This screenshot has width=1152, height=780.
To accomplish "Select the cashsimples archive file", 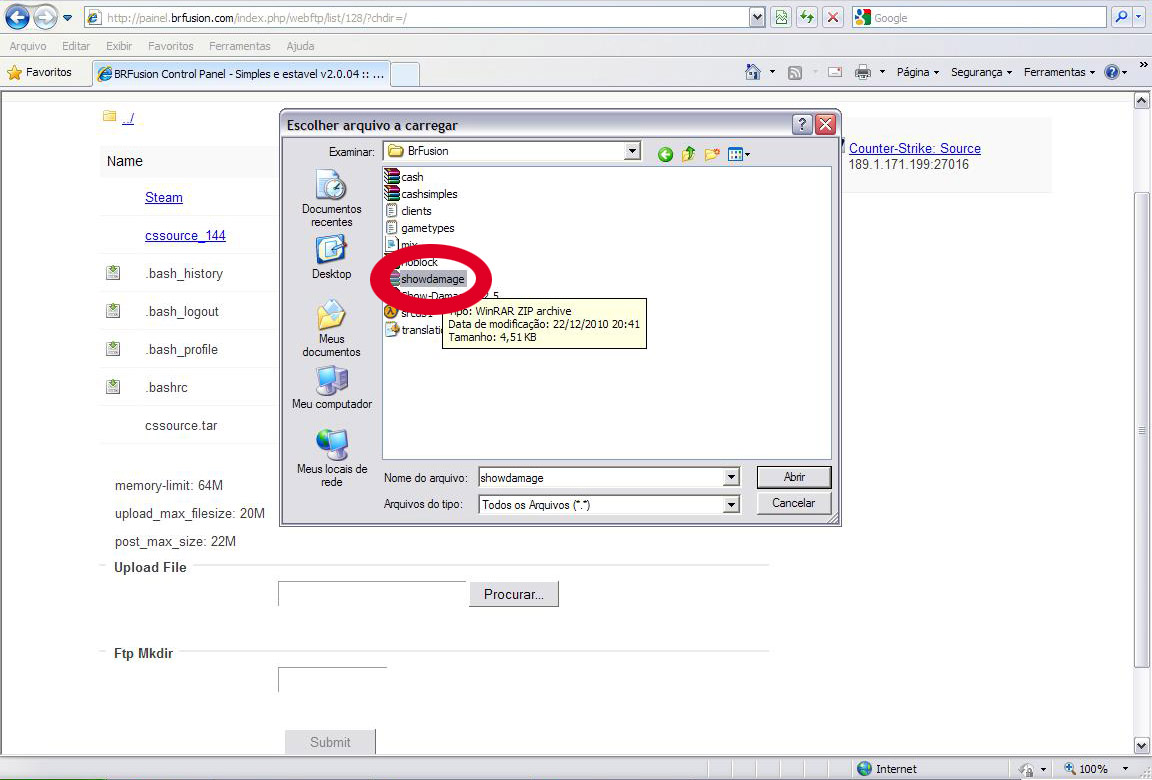I will click(428, 194).
